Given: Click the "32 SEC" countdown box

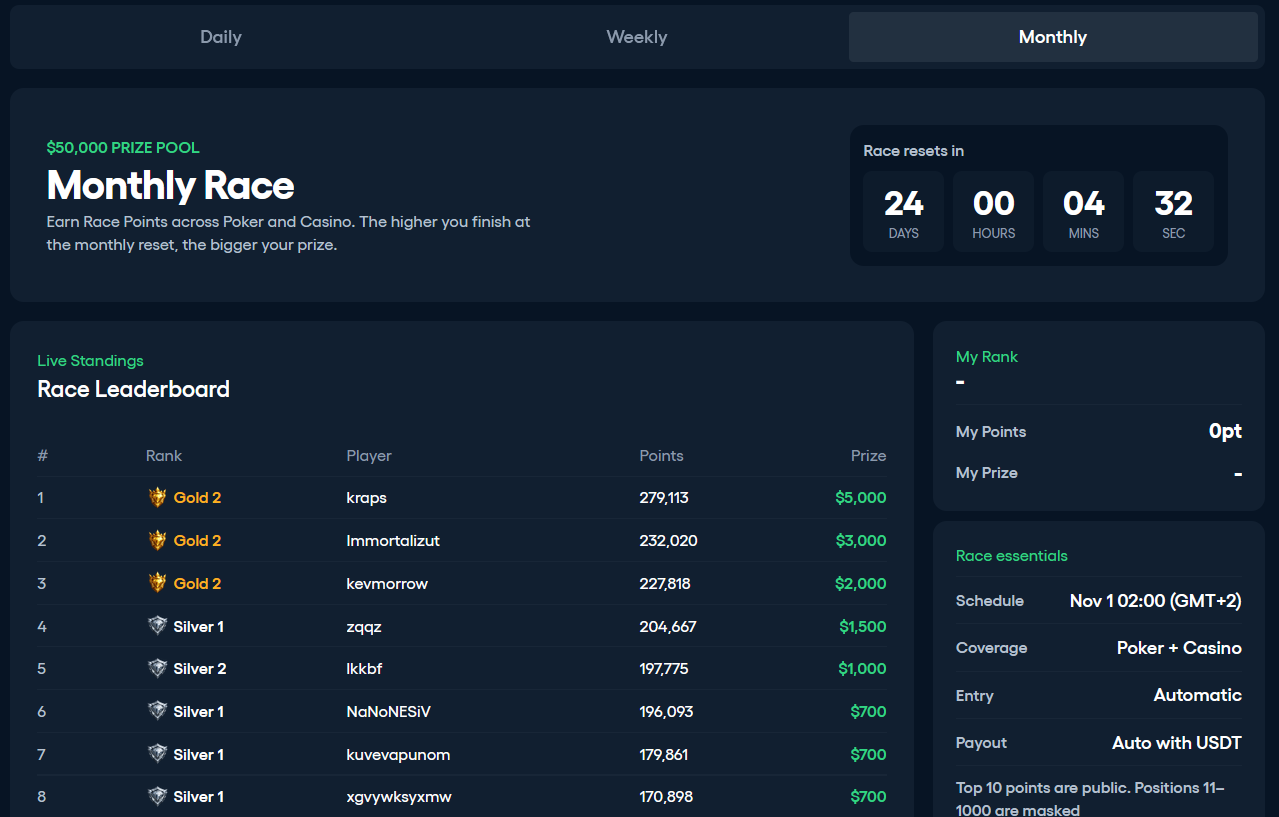Looking at the screenshot, I should point(1174,211).
